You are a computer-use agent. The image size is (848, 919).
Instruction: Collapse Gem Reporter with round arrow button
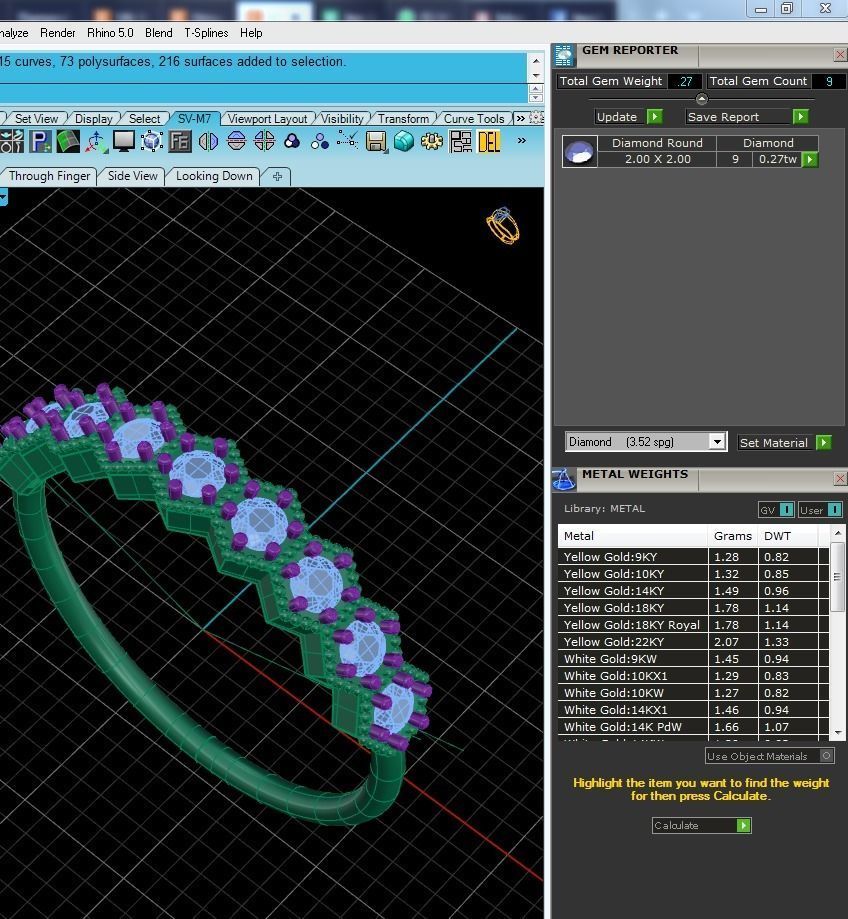(701, 99)
